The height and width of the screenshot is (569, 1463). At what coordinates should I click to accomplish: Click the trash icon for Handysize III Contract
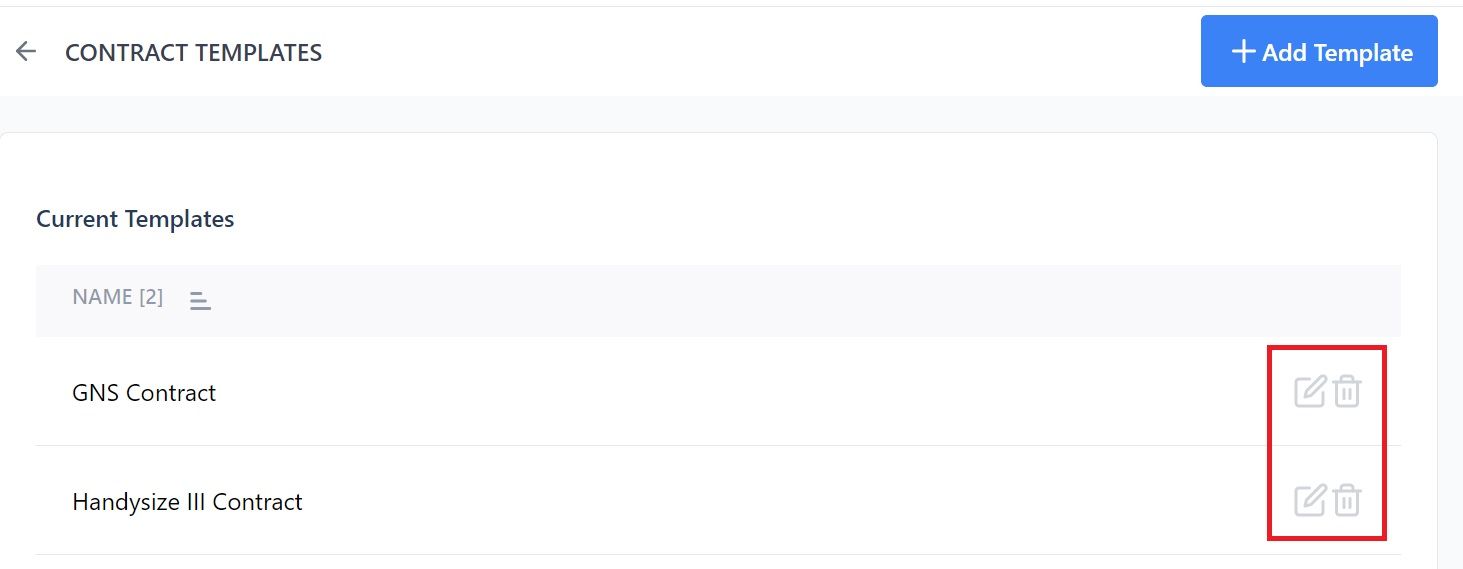(x=1347, y=499)
